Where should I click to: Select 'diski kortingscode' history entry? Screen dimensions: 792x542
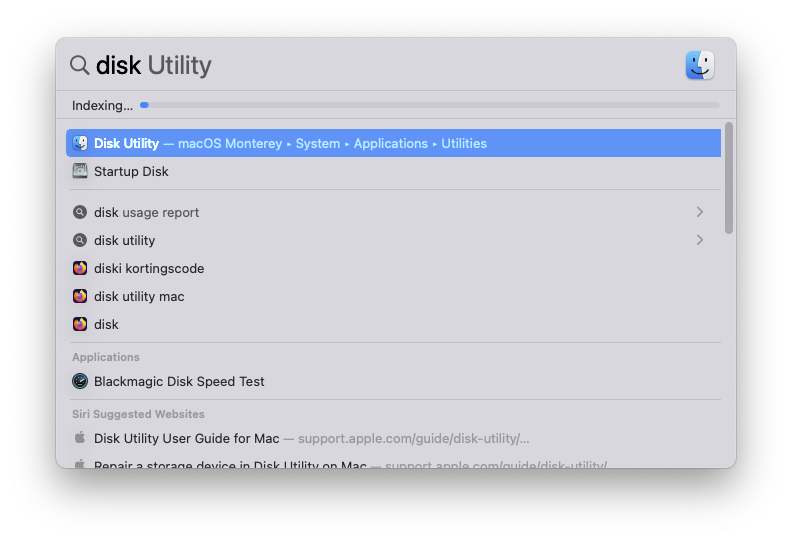pyautogui.click(x=393, y=268)
